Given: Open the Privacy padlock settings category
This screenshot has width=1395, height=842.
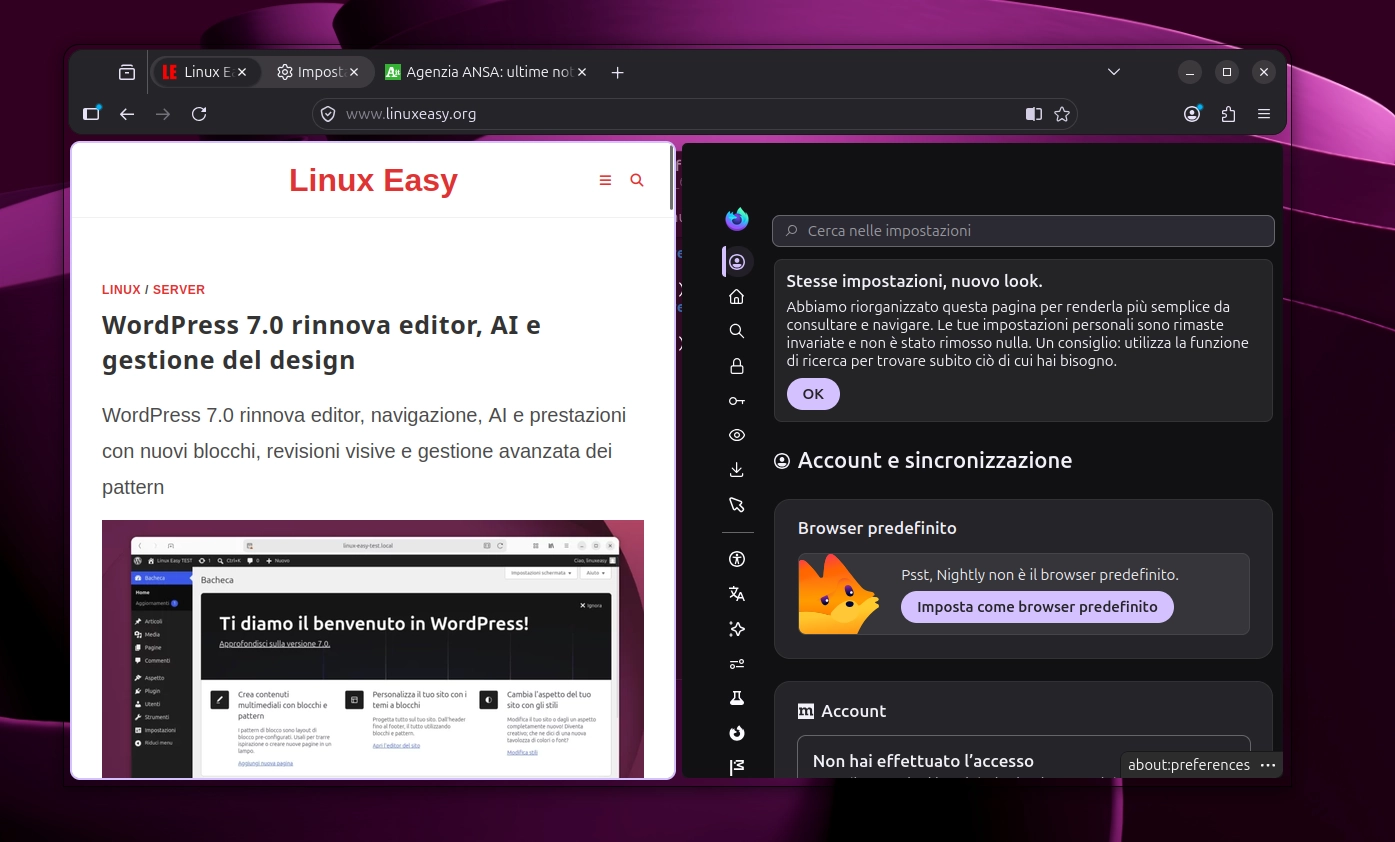Looking at the screenshot, I should click(737, 366).
